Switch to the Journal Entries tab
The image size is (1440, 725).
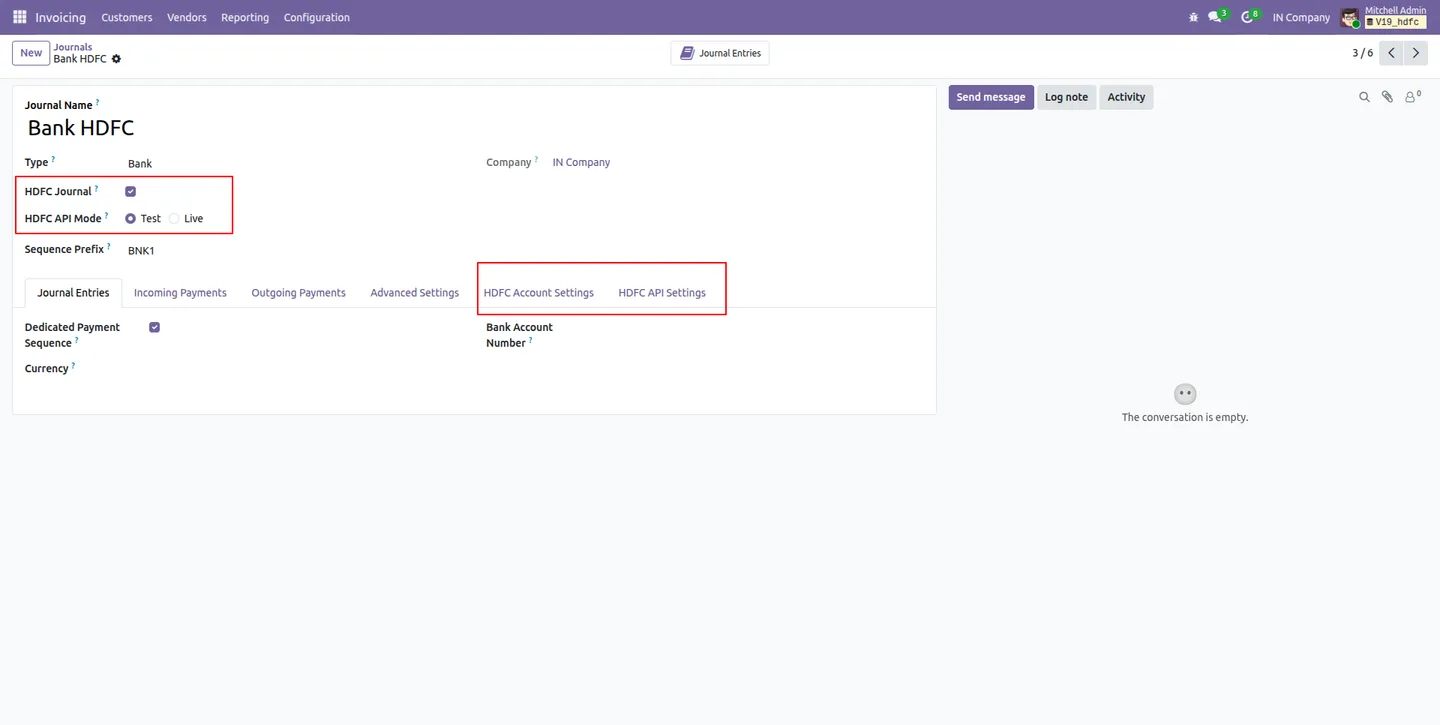[73, 293]
